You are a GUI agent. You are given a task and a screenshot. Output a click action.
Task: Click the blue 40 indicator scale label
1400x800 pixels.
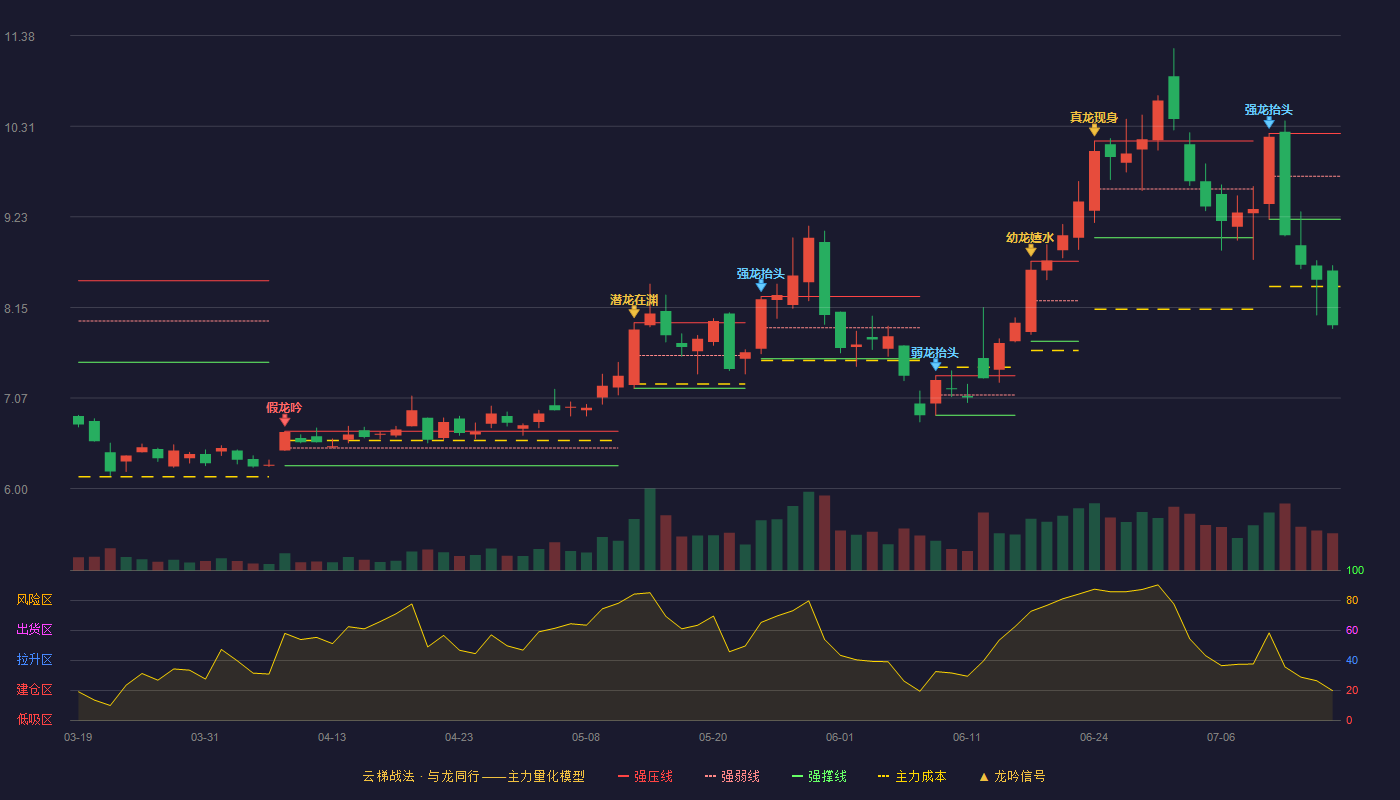point(1352,660)
